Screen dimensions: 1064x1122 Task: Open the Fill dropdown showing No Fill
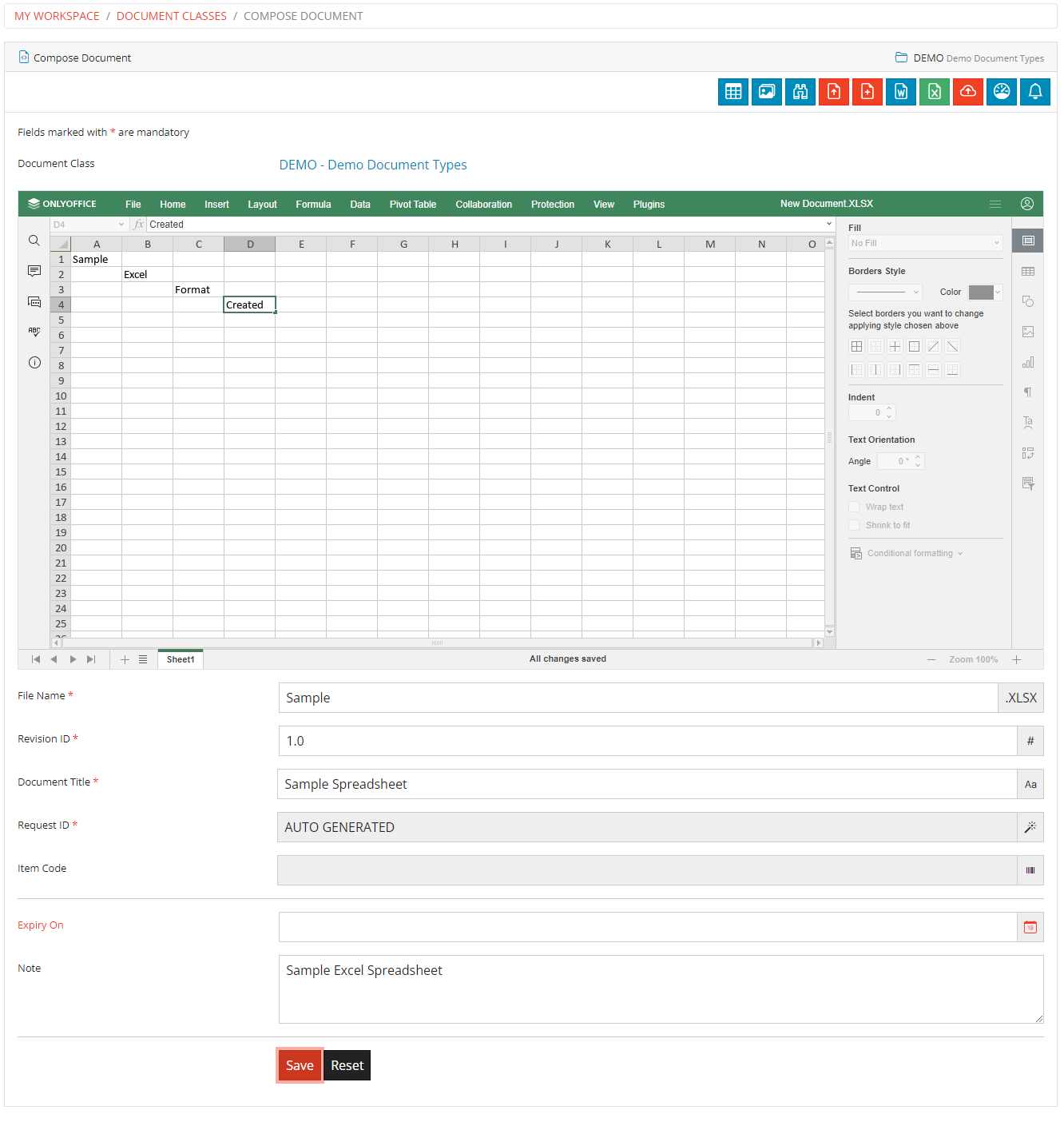point(925,242)
